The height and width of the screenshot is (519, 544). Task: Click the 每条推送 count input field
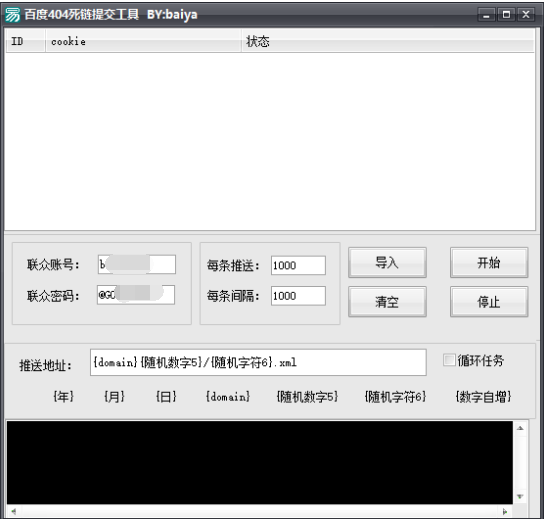tap(298, 265)
